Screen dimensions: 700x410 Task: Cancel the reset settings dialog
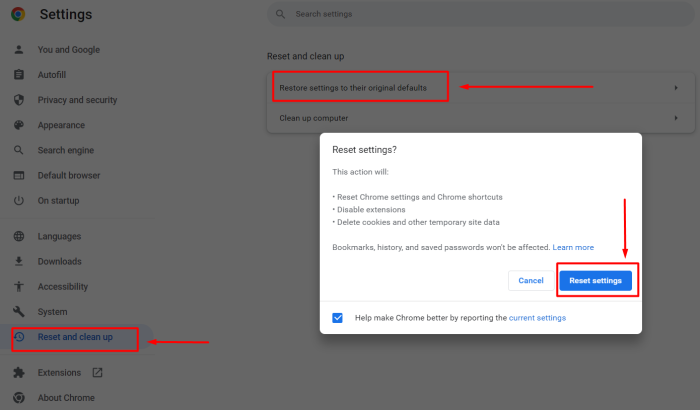pos(531,280)
